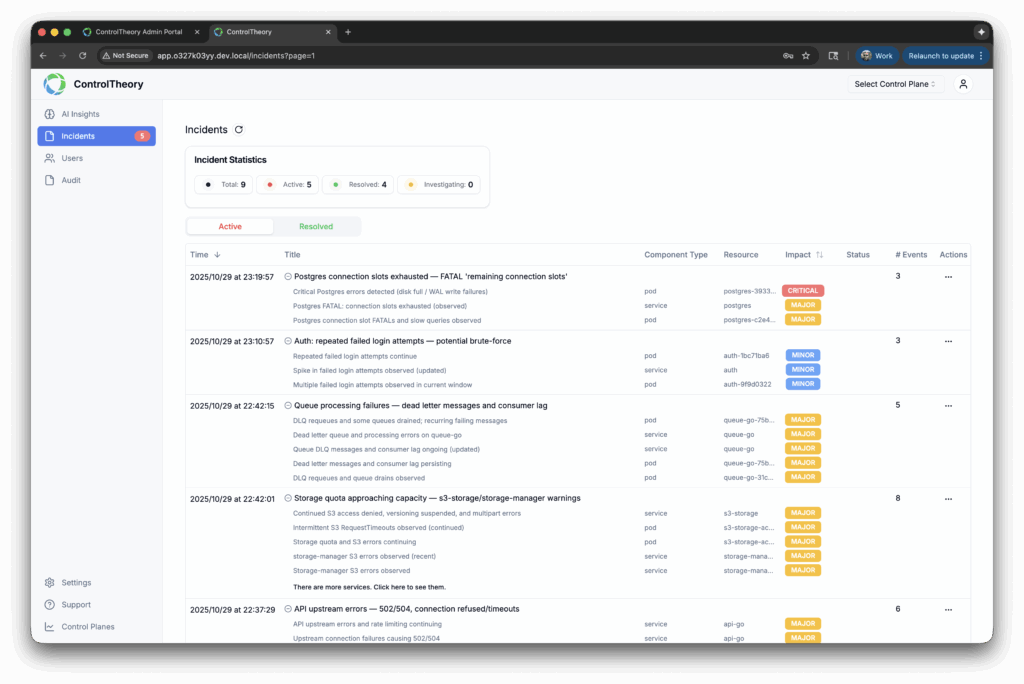
Task: Open the user profile icon in header
Action: tap(963, 84)
